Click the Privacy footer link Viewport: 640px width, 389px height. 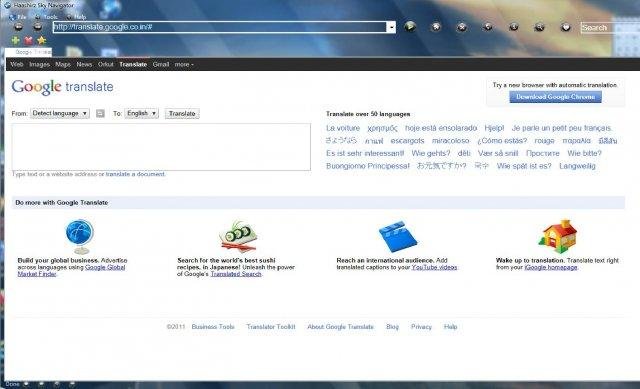point(421,327)
